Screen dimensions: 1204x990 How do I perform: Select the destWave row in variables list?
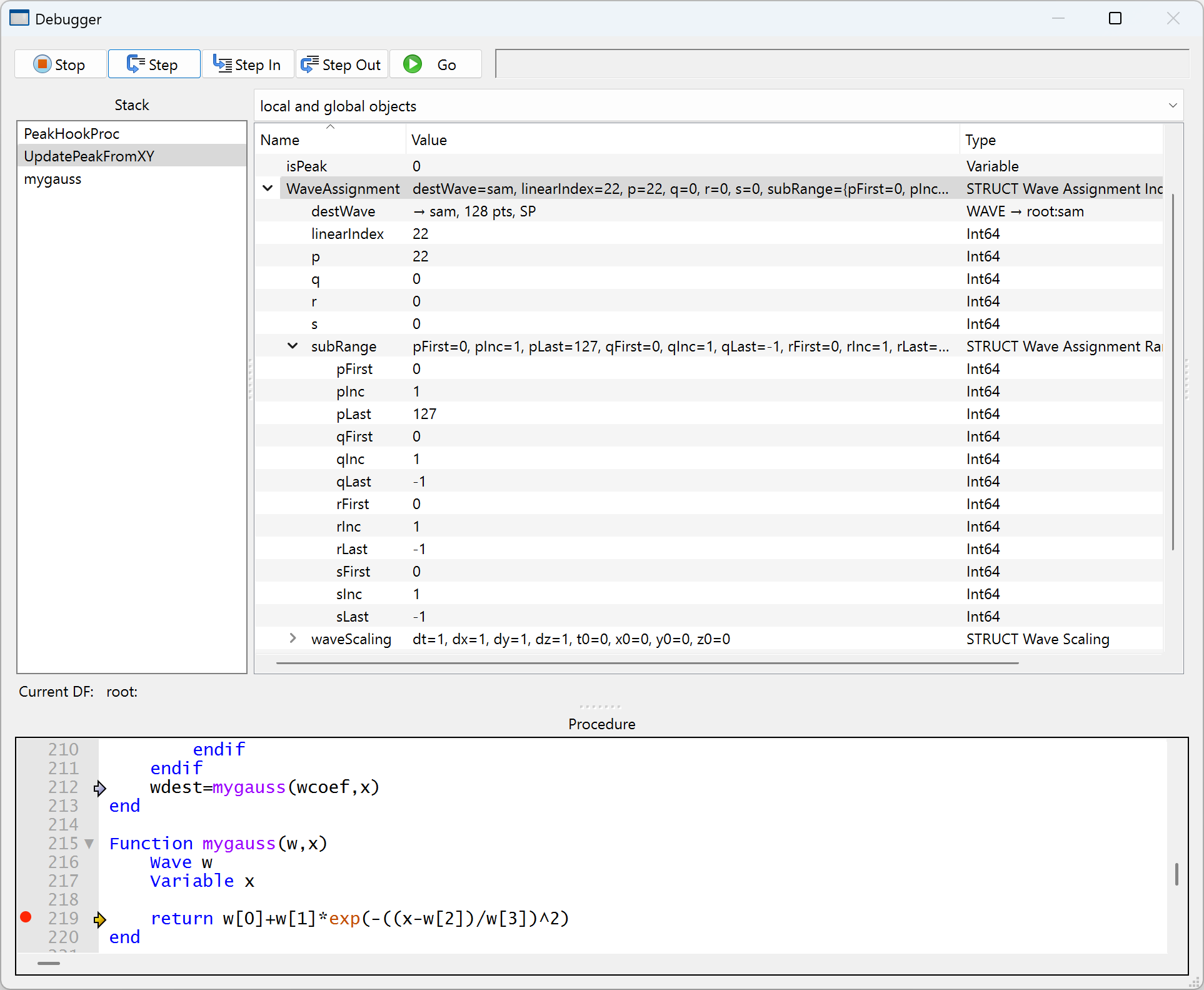click(x=343, y=211)
